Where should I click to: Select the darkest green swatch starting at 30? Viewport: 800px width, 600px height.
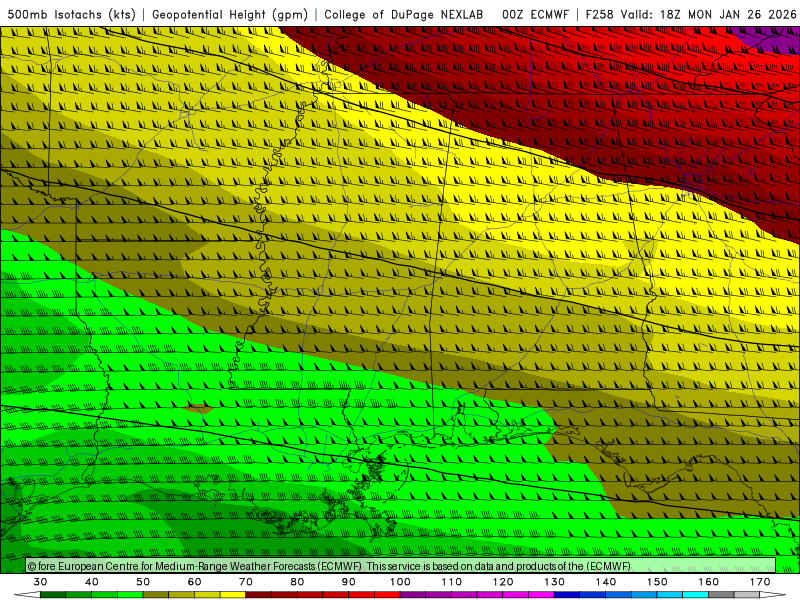tap(53, 595)
